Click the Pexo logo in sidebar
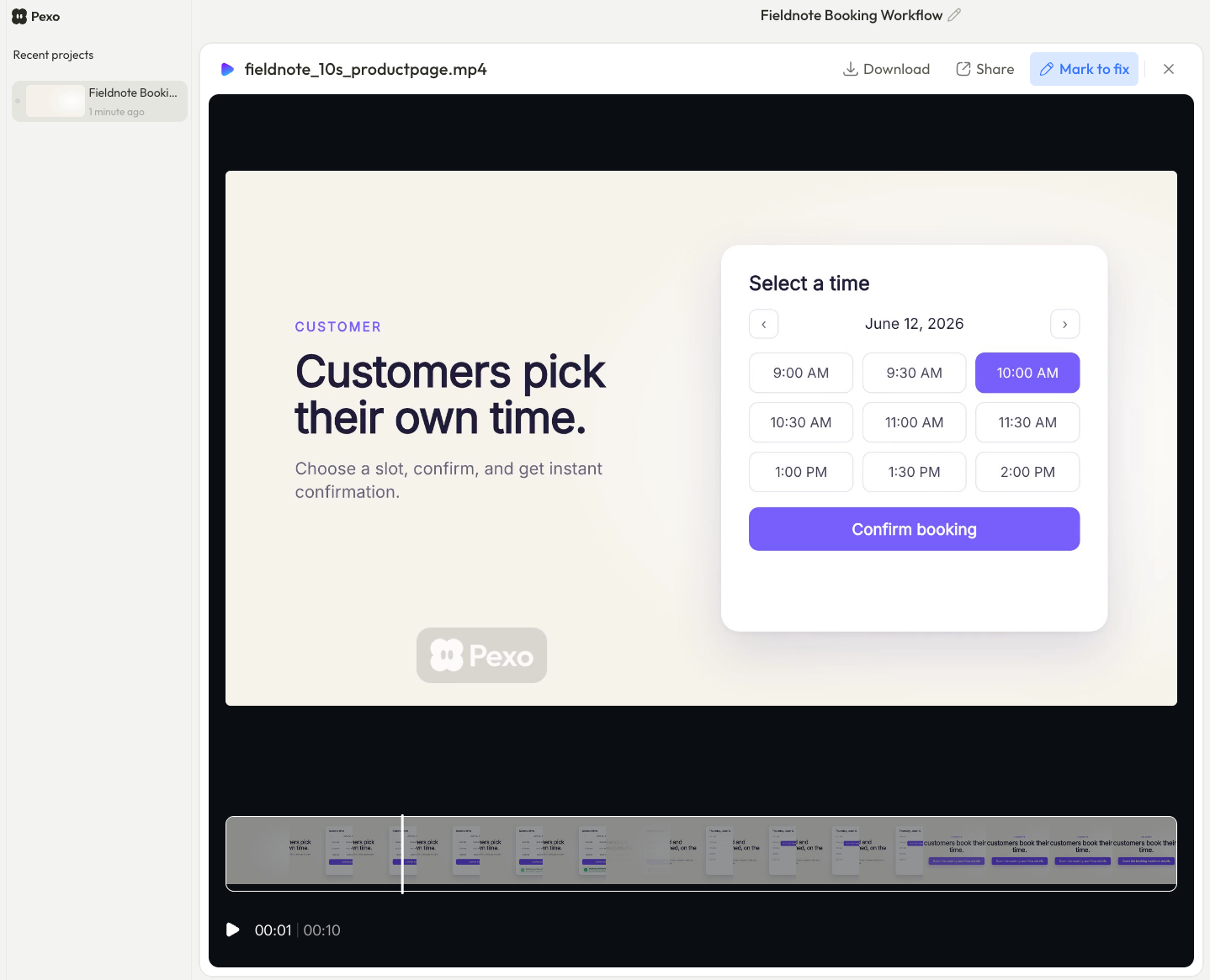Screen dimensions: 1210x980 pos(35,17)
